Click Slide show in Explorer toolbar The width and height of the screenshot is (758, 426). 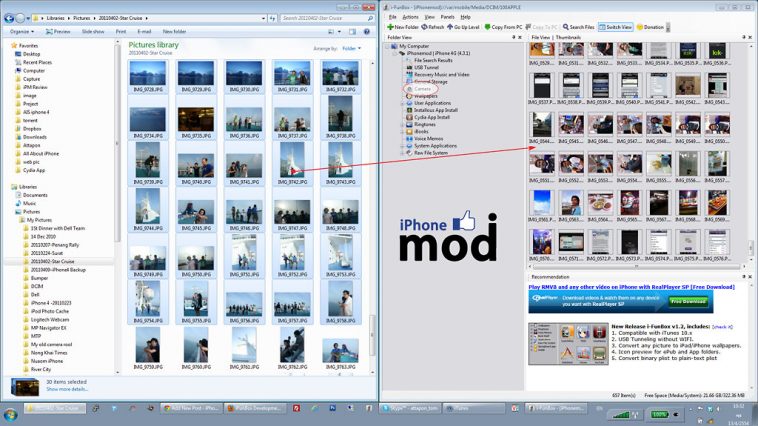point(92,31)
